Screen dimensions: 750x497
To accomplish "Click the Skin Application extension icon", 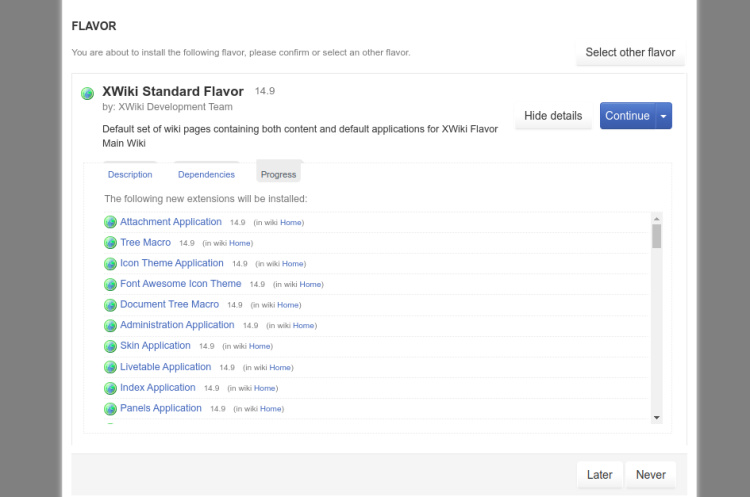I will coord(110,346).
